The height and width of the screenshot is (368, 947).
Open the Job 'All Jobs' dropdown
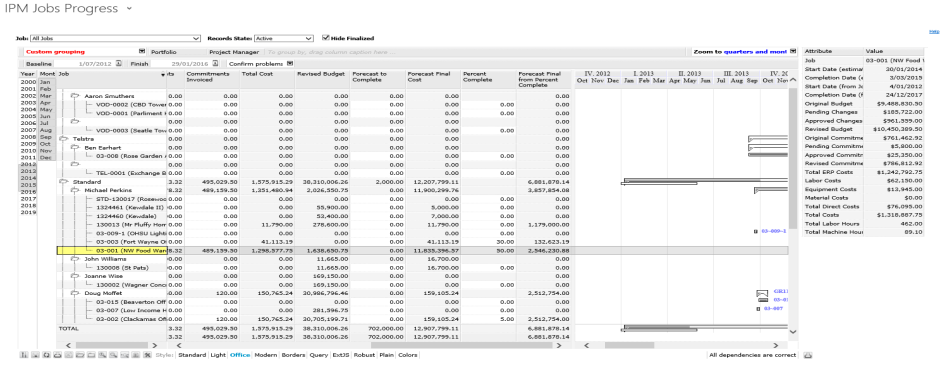(x=115, y=38)
